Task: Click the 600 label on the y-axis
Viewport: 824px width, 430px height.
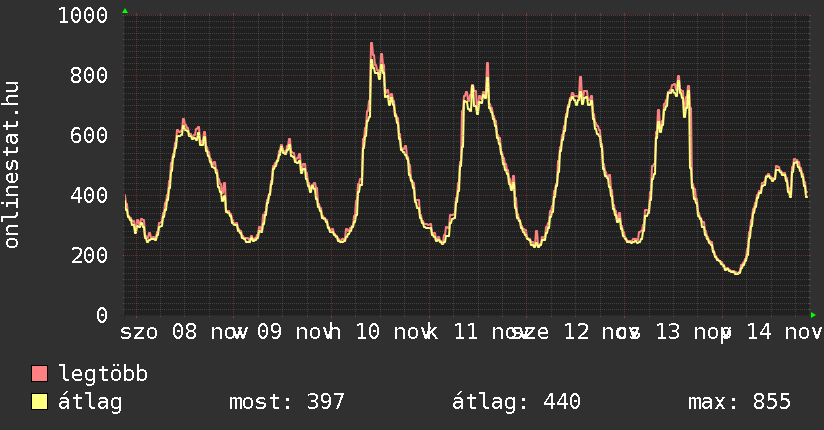Action: pyautogui.click(x=90, y=135)
